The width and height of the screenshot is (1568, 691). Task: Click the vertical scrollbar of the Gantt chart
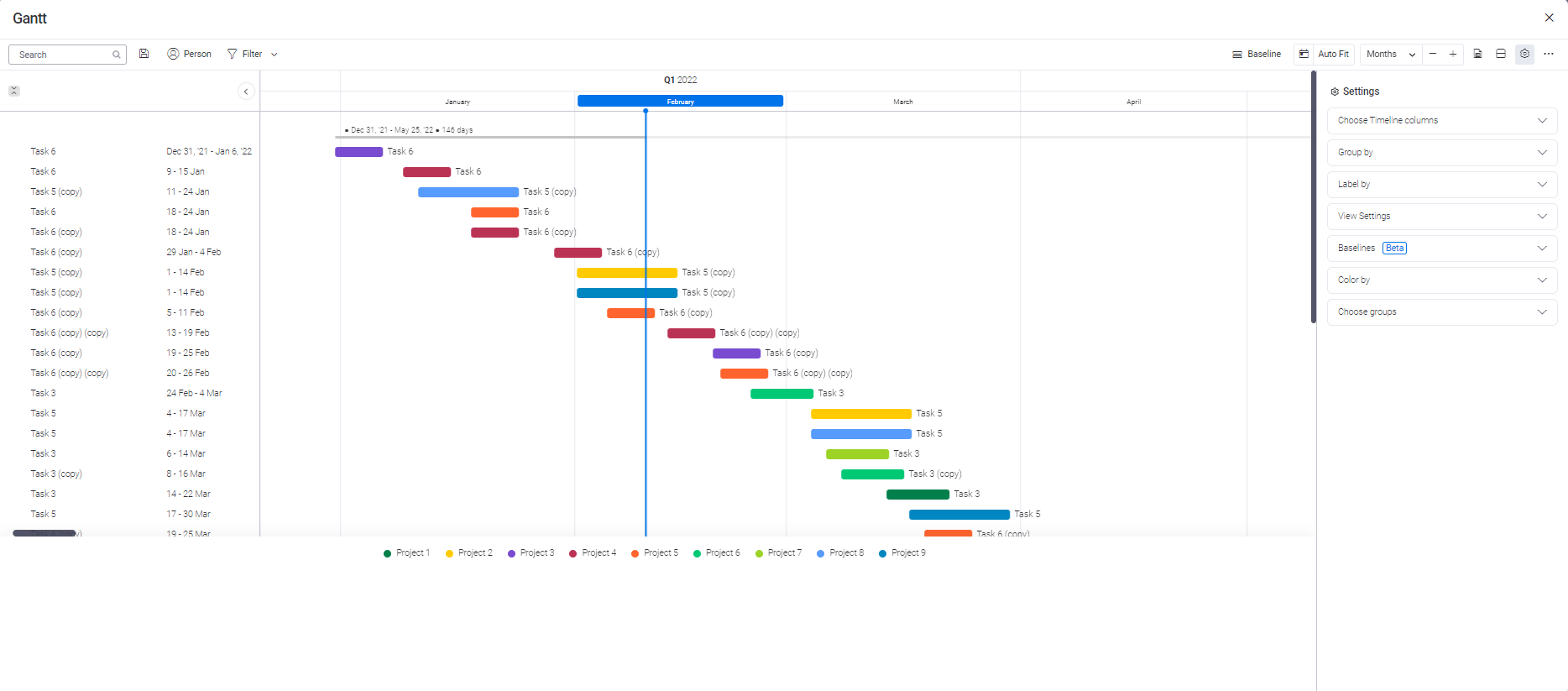1314,197
